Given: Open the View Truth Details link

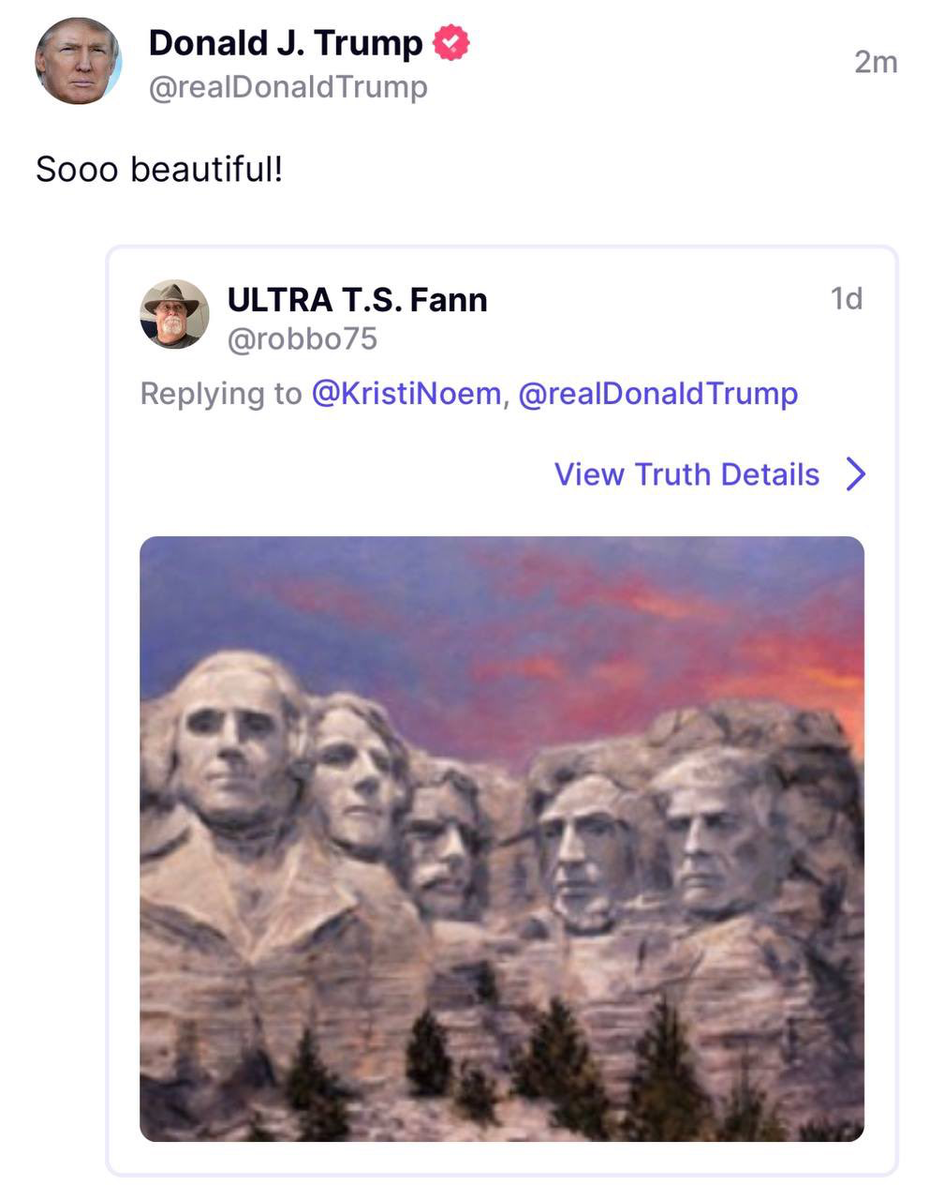Looking at the screenshot, I should coord(687,474).
